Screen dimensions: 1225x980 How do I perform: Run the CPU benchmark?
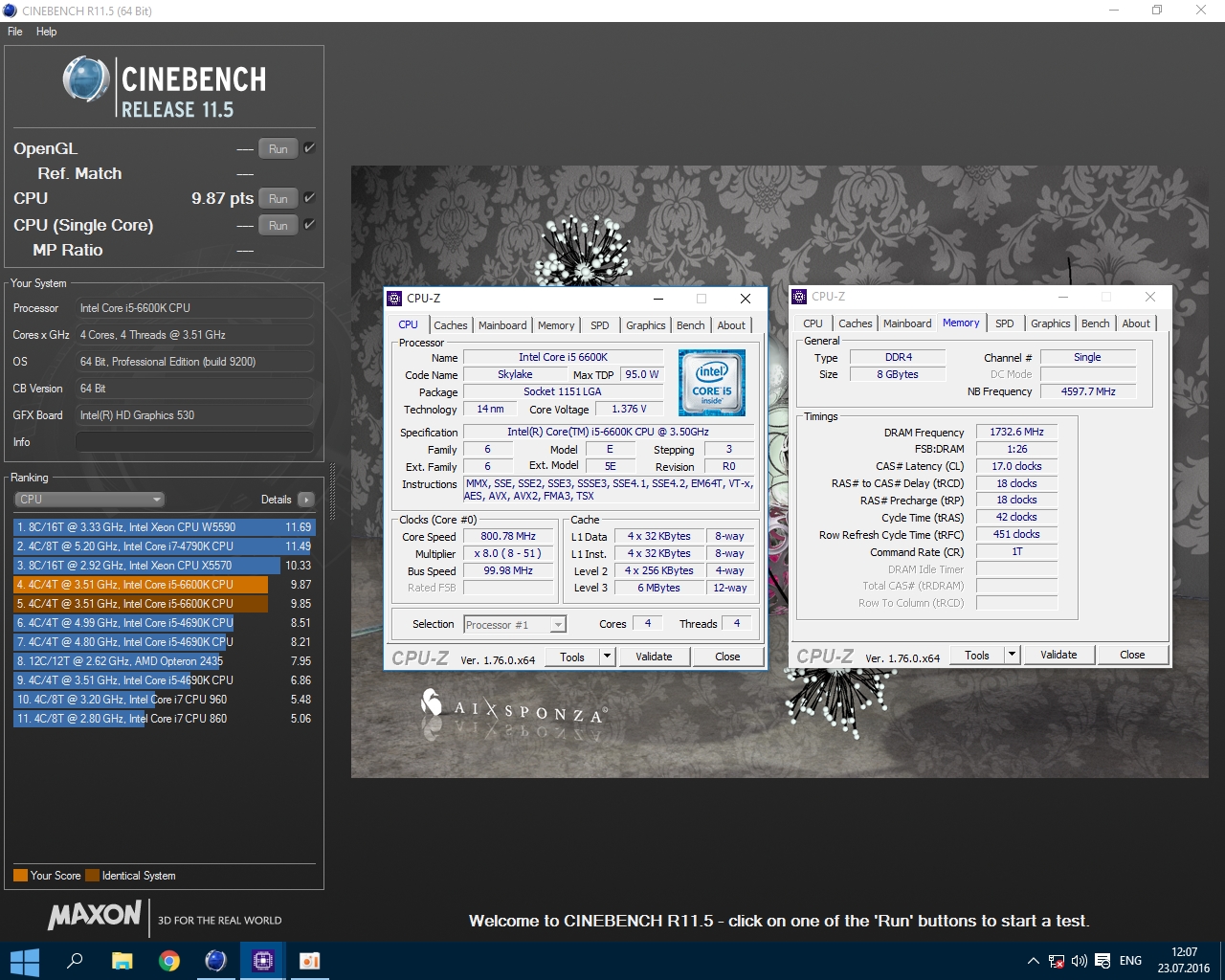coord(278,198)
